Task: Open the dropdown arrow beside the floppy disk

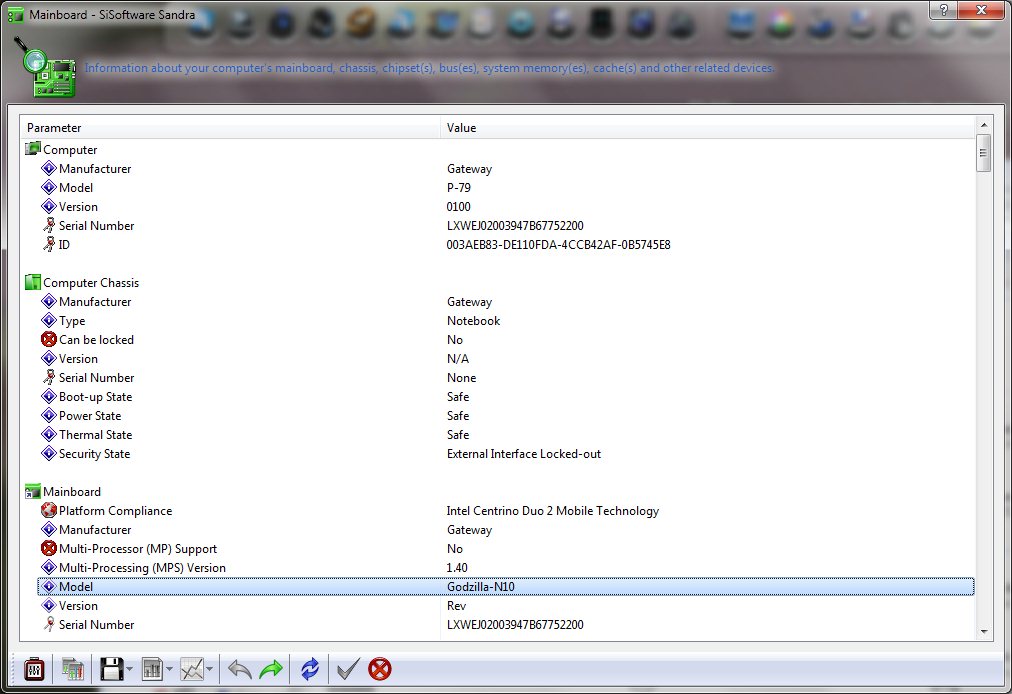Action: (x=129, y=669)
